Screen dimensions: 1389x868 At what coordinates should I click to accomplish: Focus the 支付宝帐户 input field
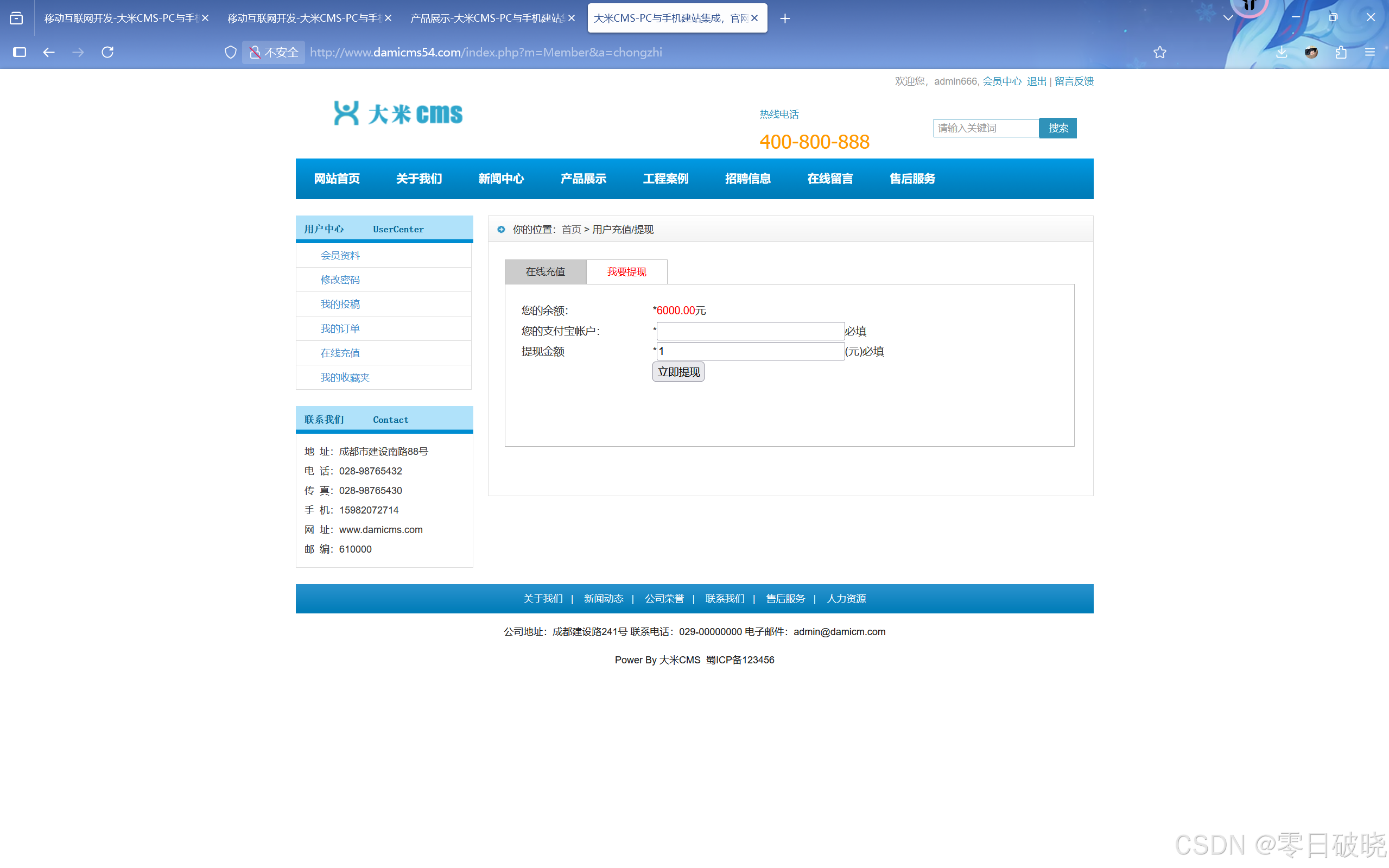click(x=750, y=331)
